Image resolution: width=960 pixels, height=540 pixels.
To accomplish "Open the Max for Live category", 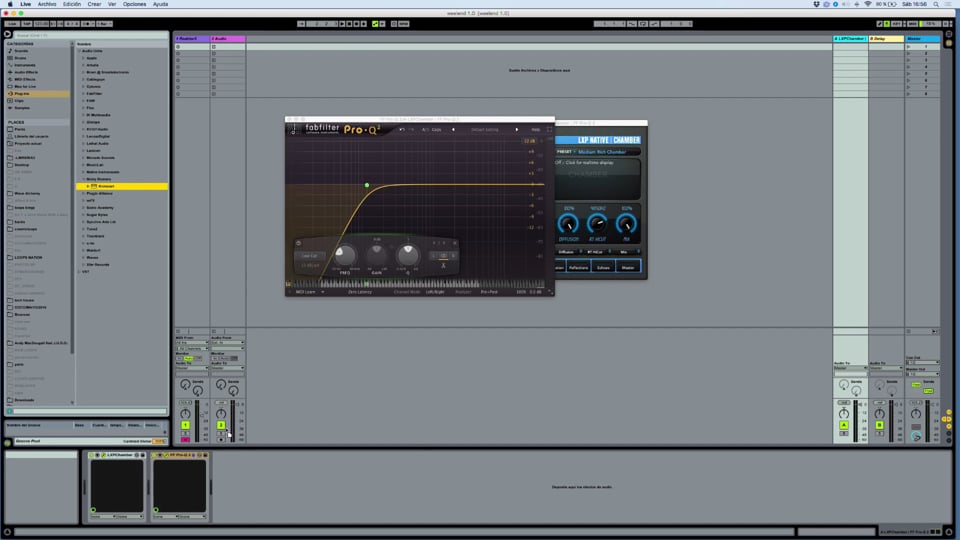I will [x=25, y=86].
